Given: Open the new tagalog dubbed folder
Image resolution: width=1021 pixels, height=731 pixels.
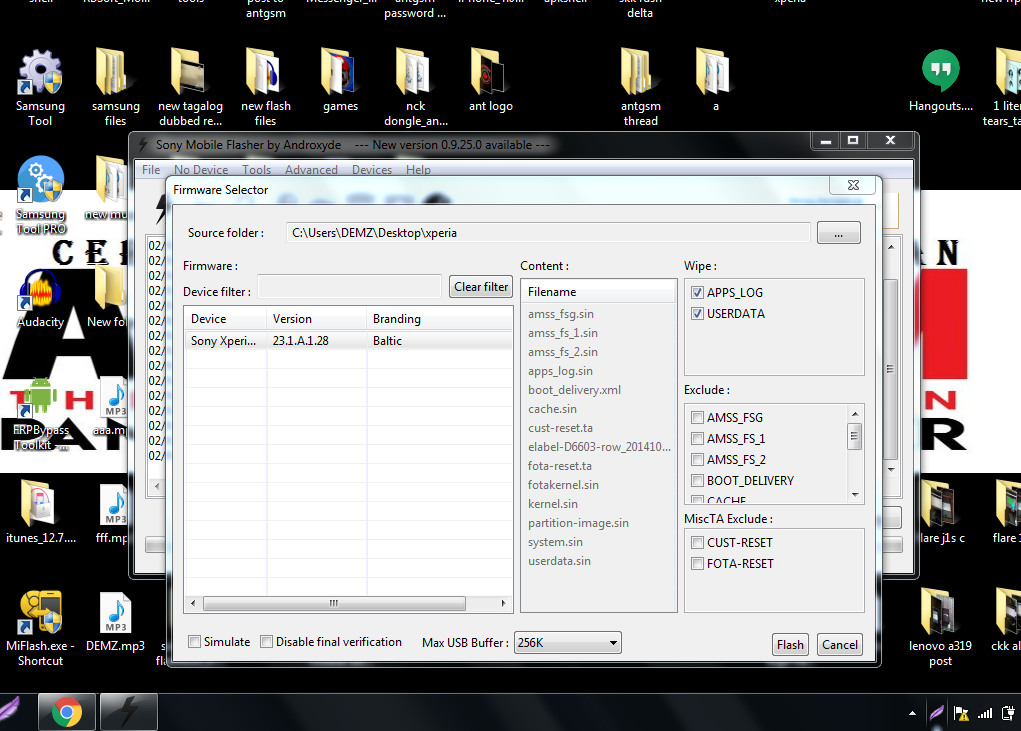Looking at the screenshot, I should click(190, 87).
